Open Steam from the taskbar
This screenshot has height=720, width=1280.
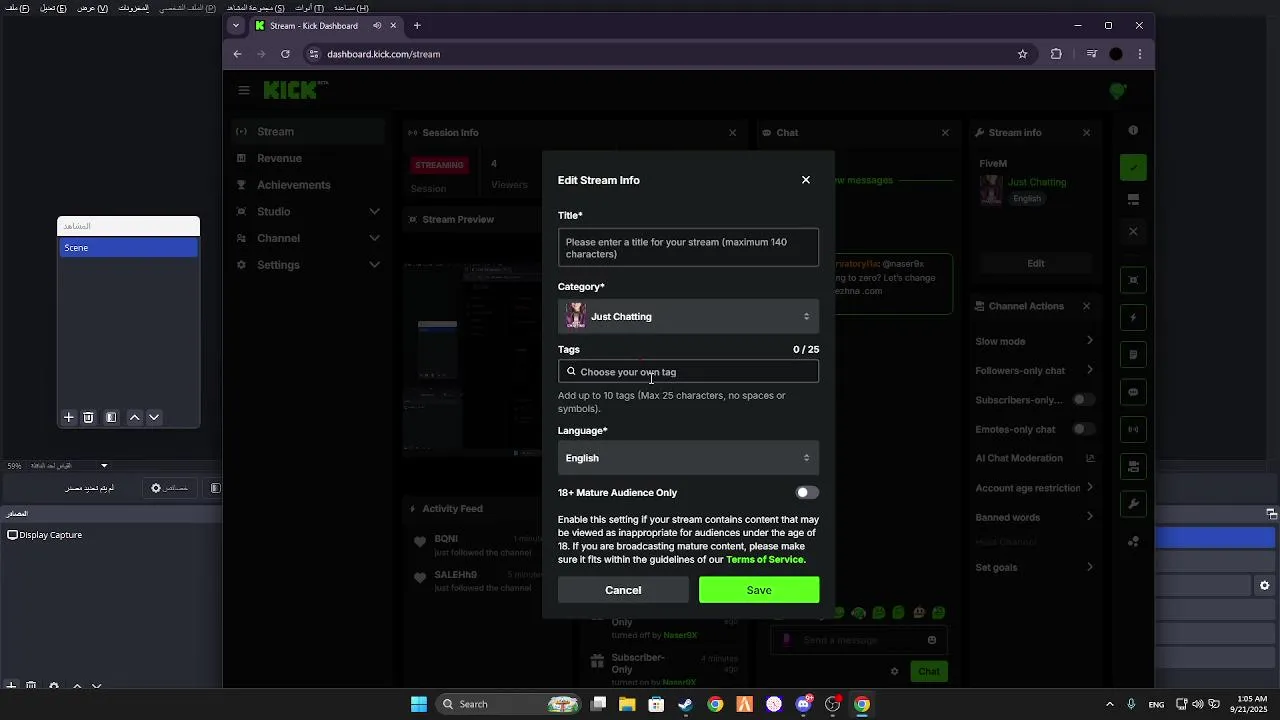[x=685, y=704]
